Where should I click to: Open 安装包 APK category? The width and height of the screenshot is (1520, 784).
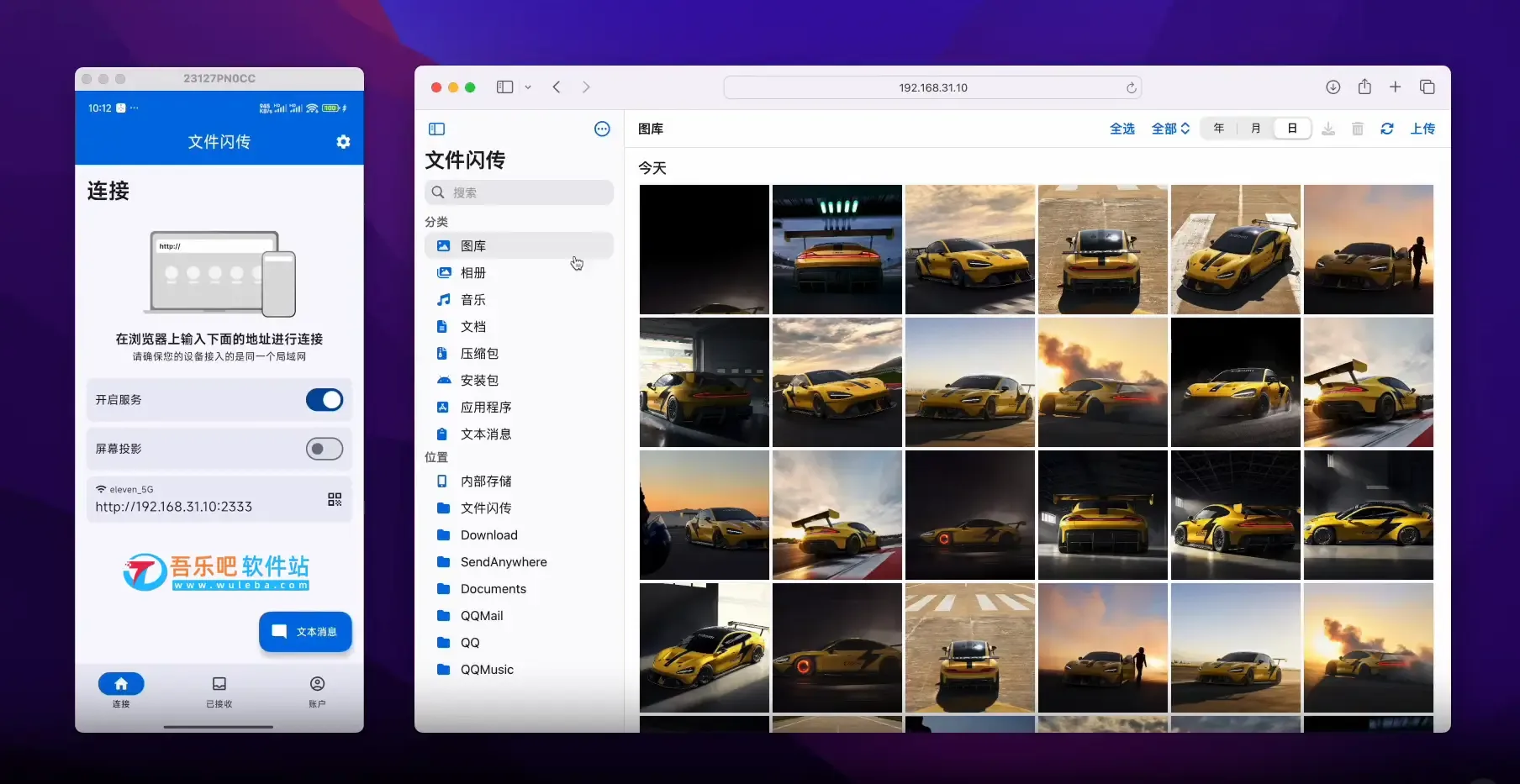click(519, 381)
